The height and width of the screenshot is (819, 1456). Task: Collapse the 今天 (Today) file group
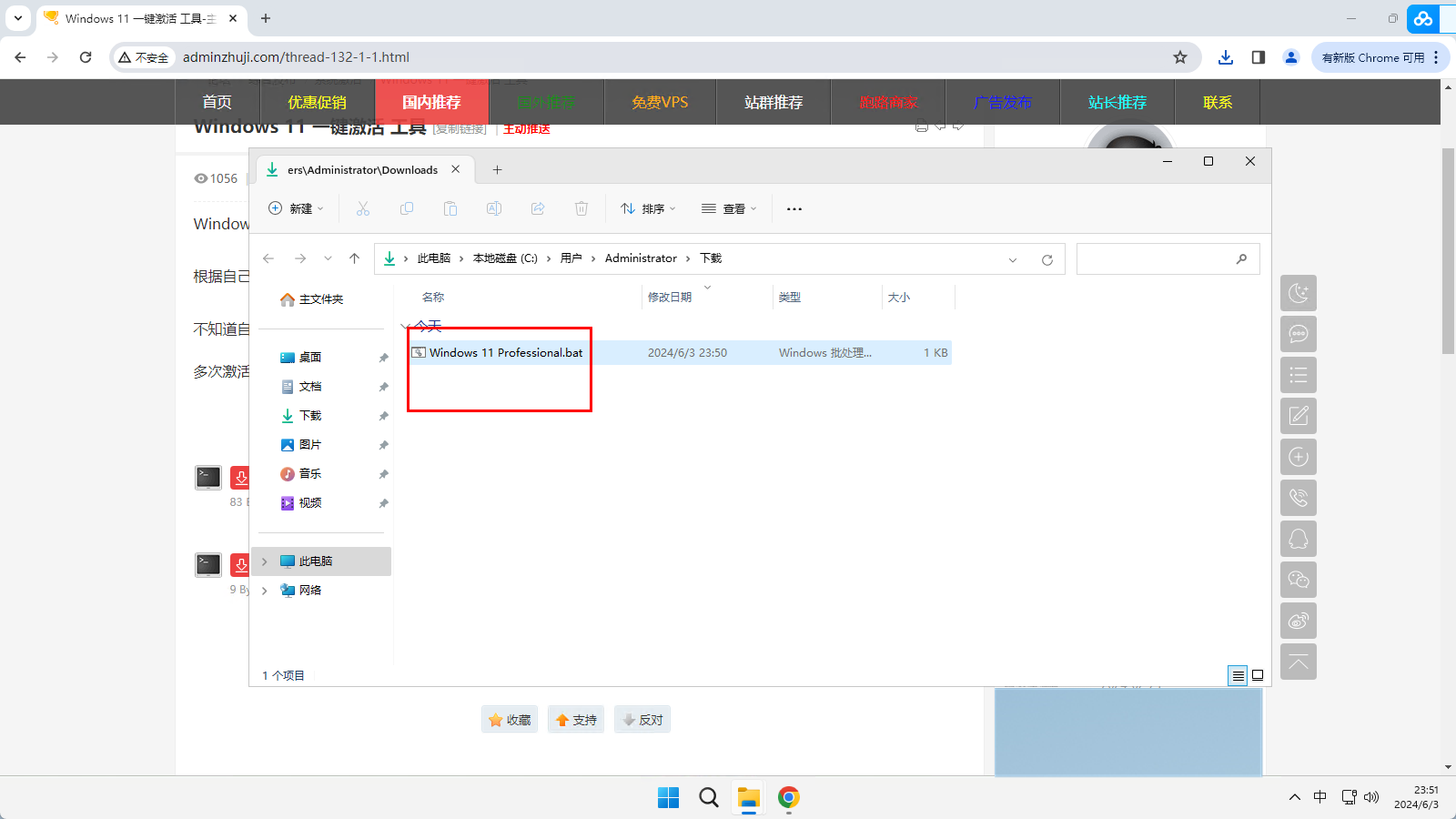click(405, 327)
